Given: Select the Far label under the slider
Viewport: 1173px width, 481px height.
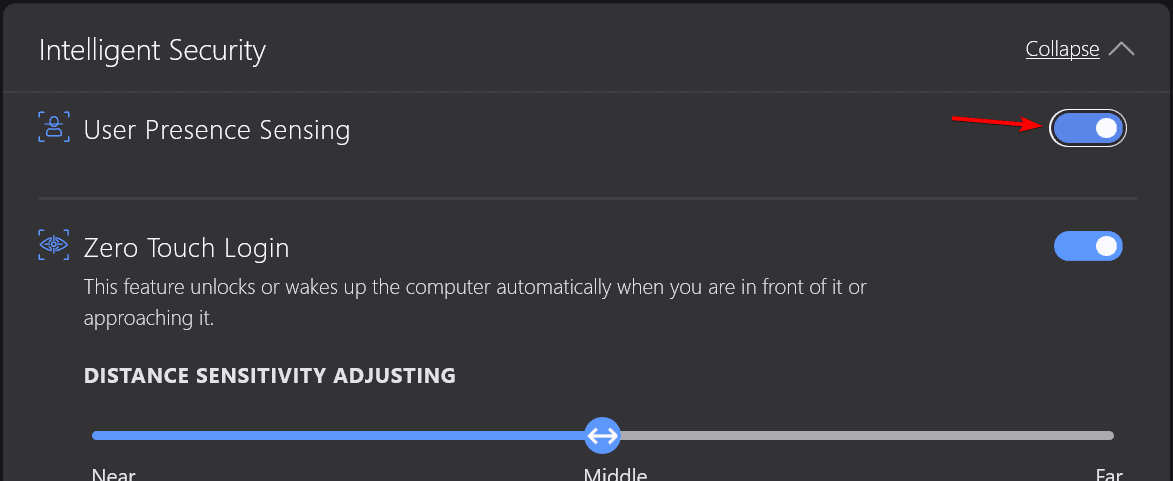Looking at the screenshot, I should point(1109,474).
